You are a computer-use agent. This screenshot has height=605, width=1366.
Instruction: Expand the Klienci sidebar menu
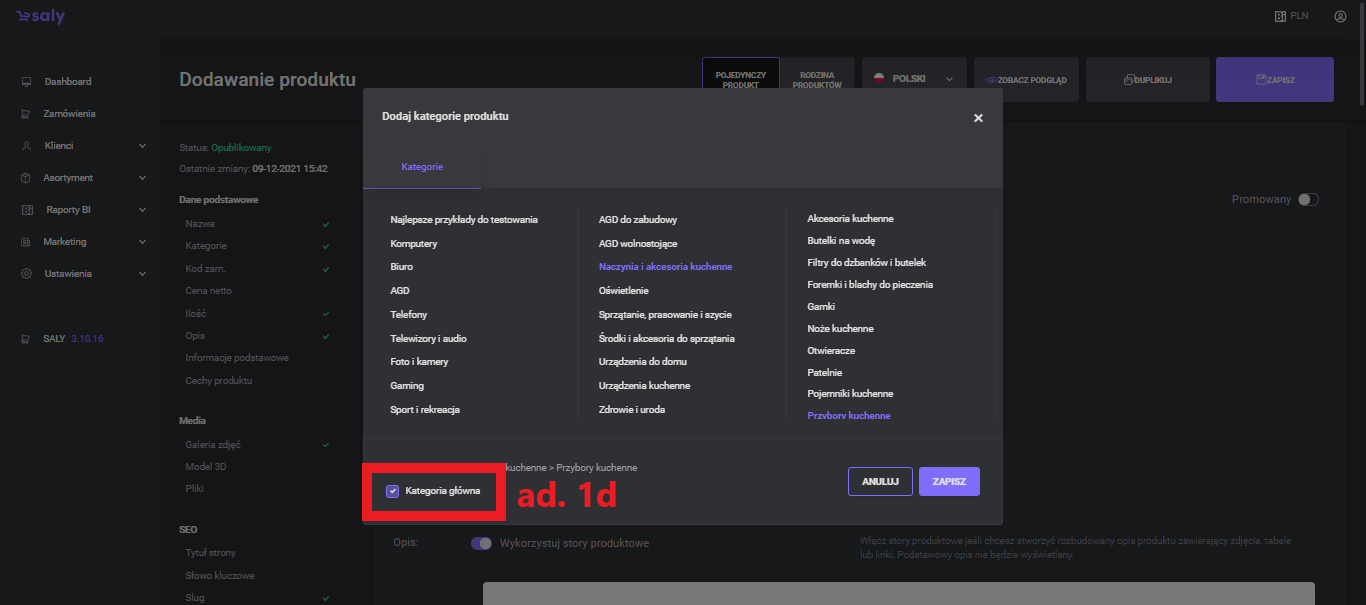(x=142, y=146)
